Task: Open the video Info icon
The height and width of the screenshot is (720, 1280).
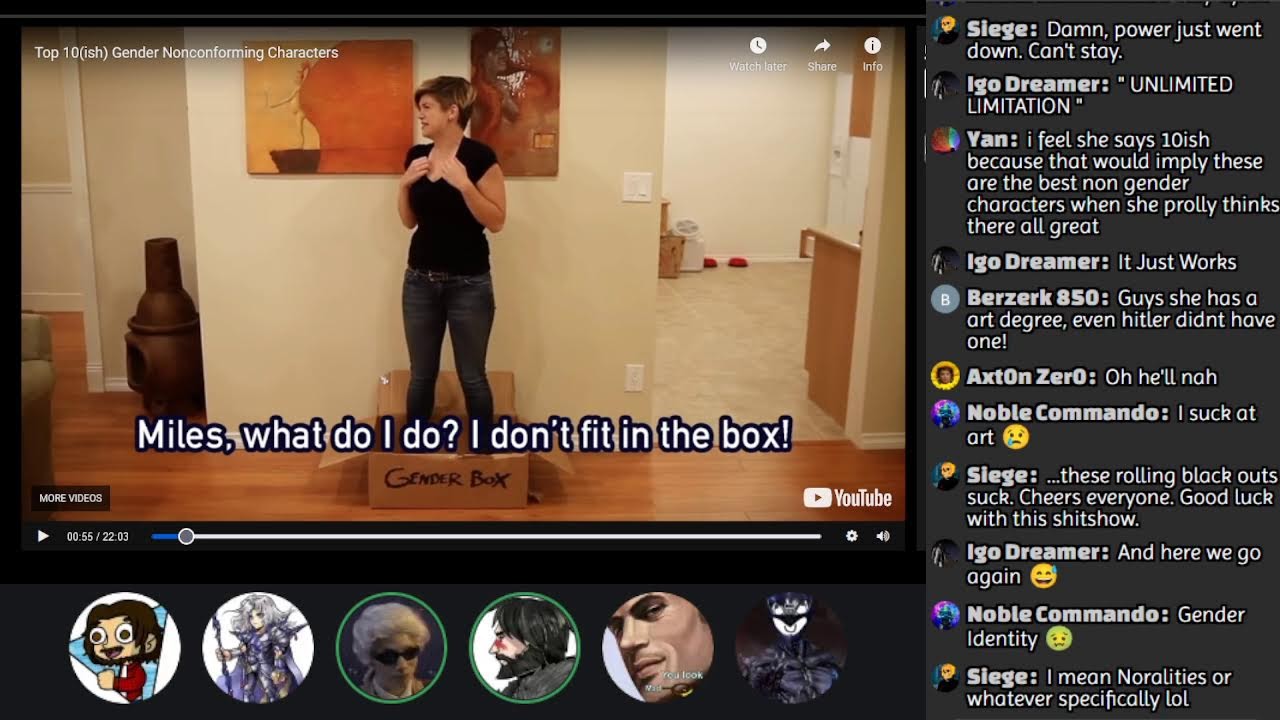Action: pyautogui.click(x=872, y=46)
